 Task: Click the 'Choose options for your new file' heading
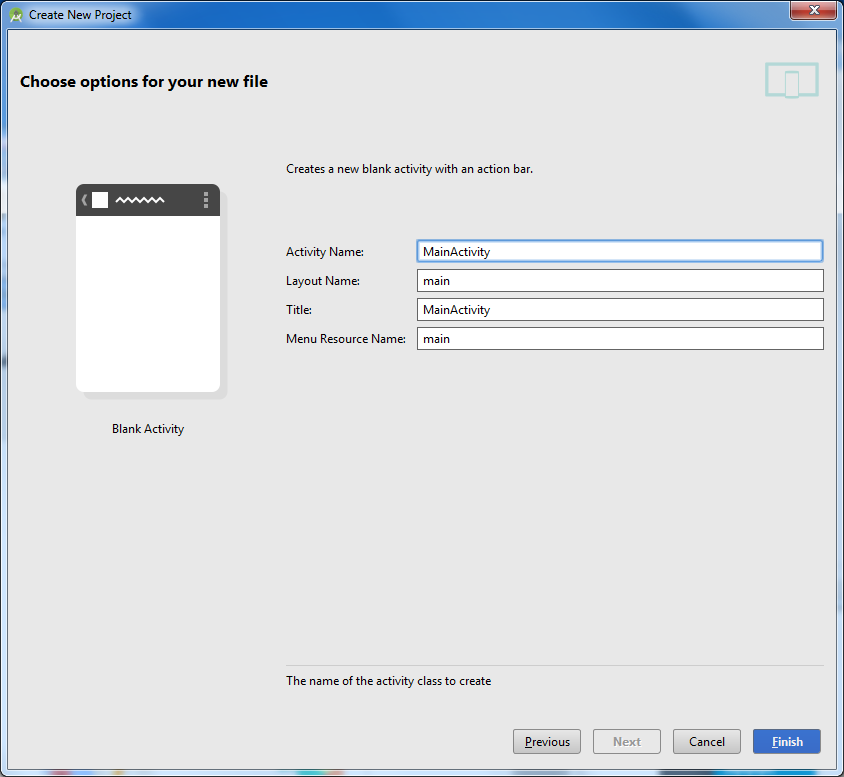[144, 82]
